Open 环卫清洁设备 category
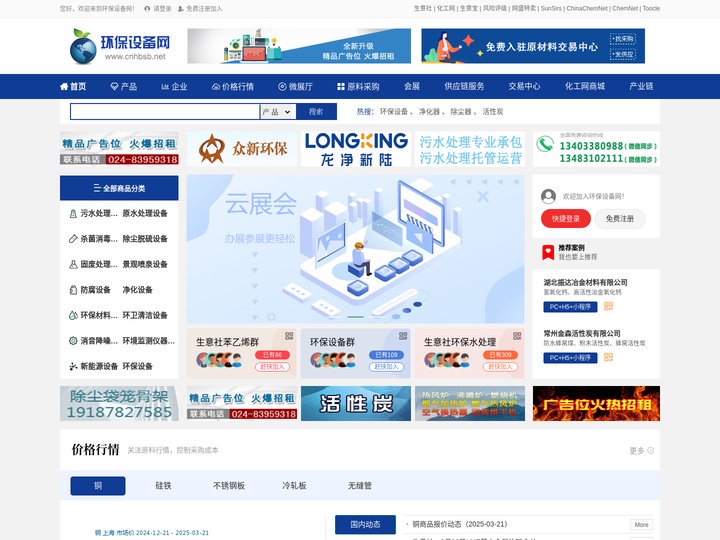This screenshot has height=540, width=720. (x=145, y=315)
